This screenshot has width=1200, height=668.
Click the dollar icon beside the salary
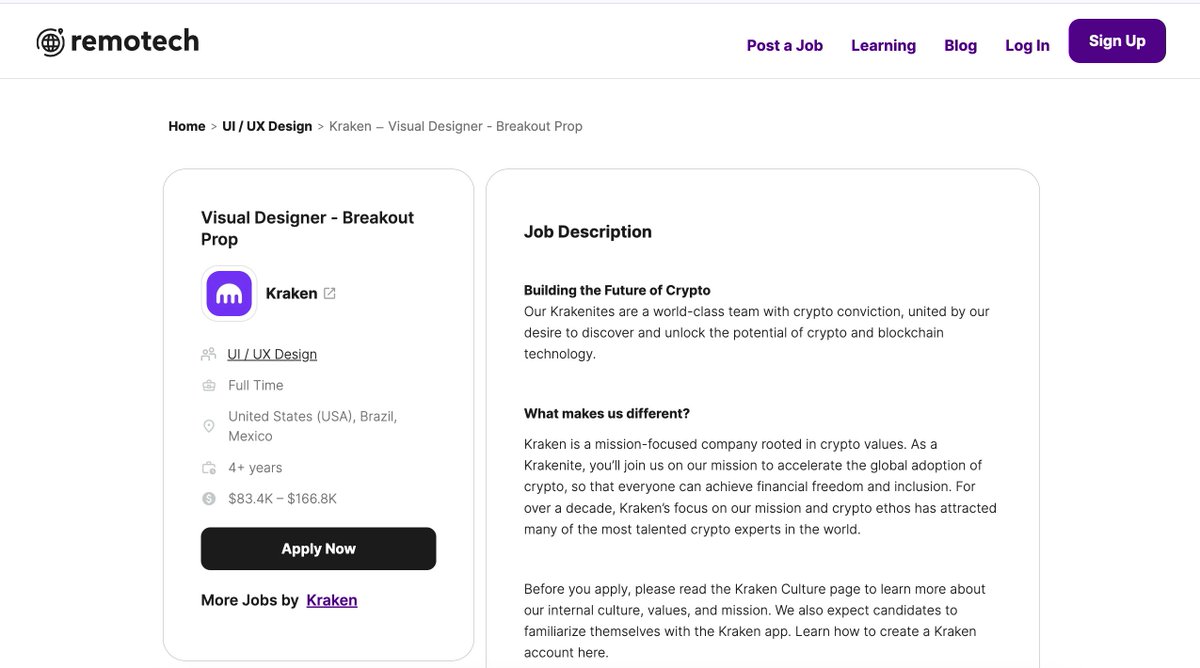tap(208, 498)
